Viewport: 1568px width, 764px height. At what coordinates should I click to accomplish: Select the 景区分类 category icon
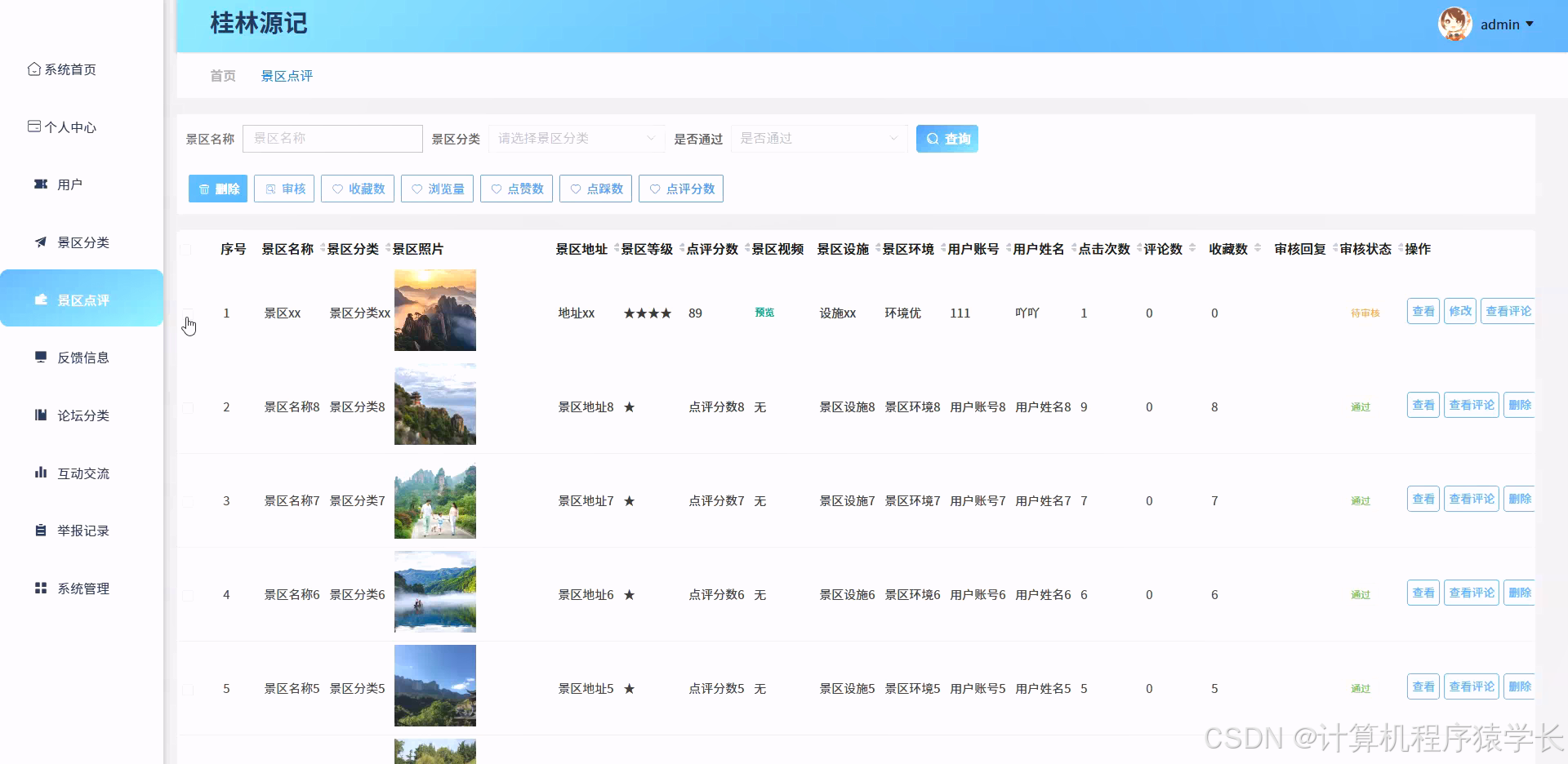tap(40, 242)
